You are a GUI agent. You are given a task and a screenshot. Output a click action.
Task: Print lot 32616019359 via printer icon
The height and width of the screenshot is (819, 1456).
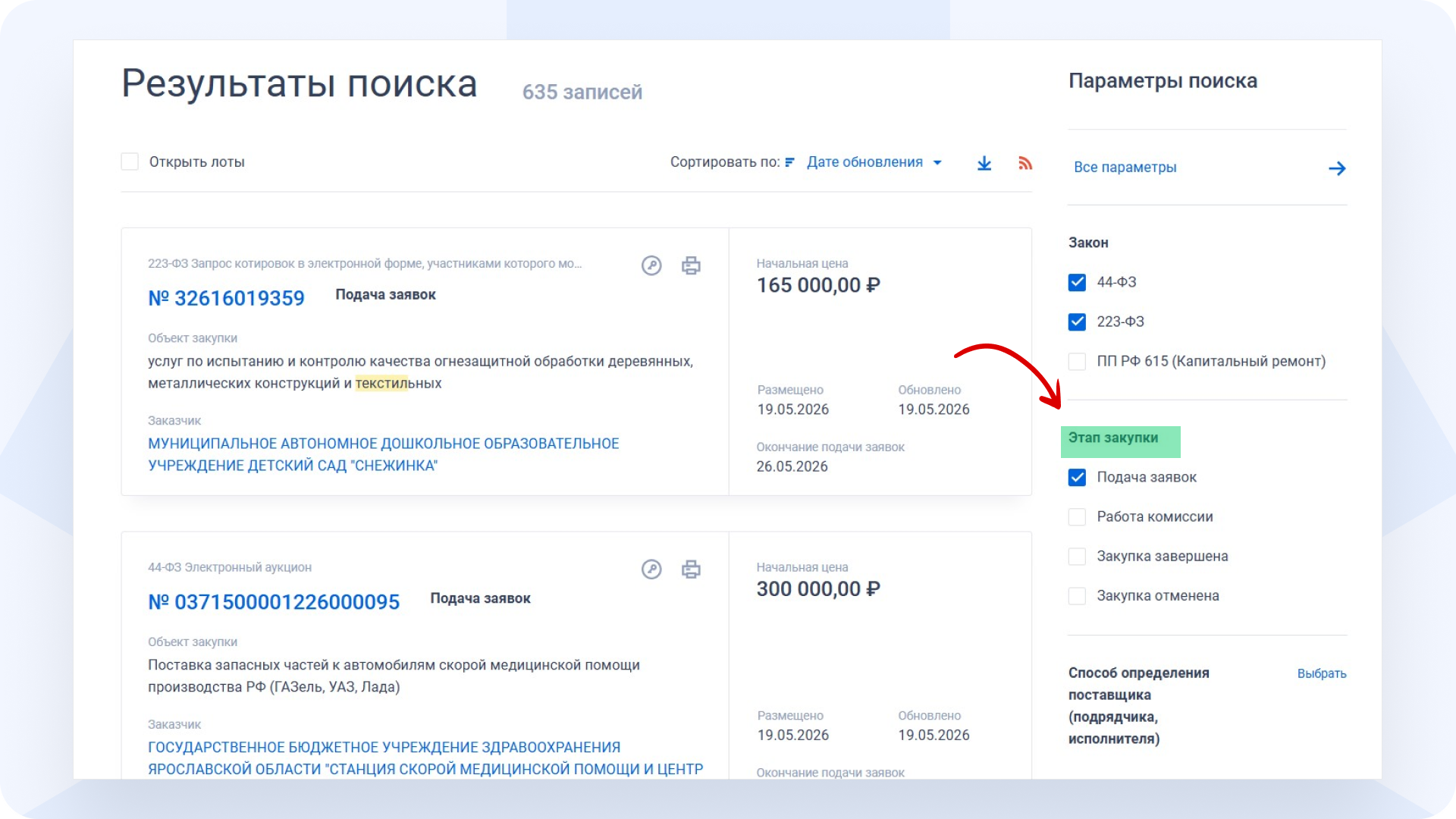coord(691,265)
